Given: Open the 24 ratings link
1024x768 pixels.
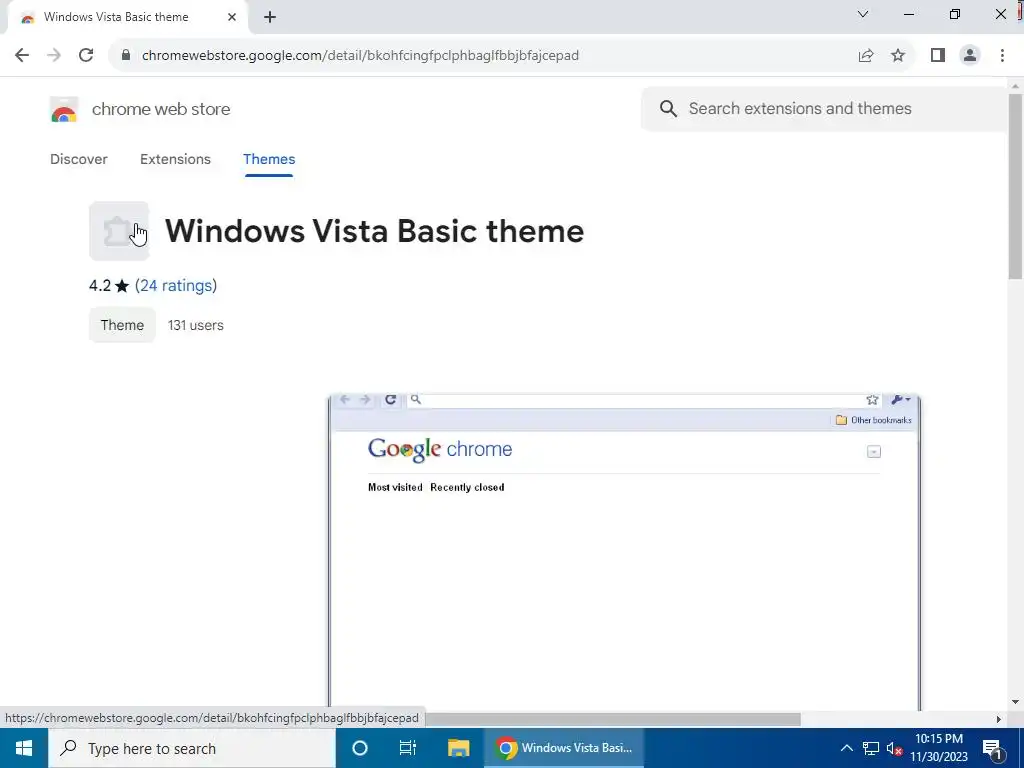Looking at the screenshot, I should [176, 285].
